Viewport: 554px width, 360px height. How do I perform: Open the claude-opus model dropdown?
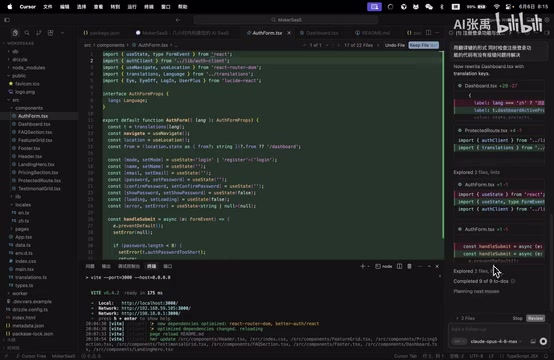click(496, 341)
